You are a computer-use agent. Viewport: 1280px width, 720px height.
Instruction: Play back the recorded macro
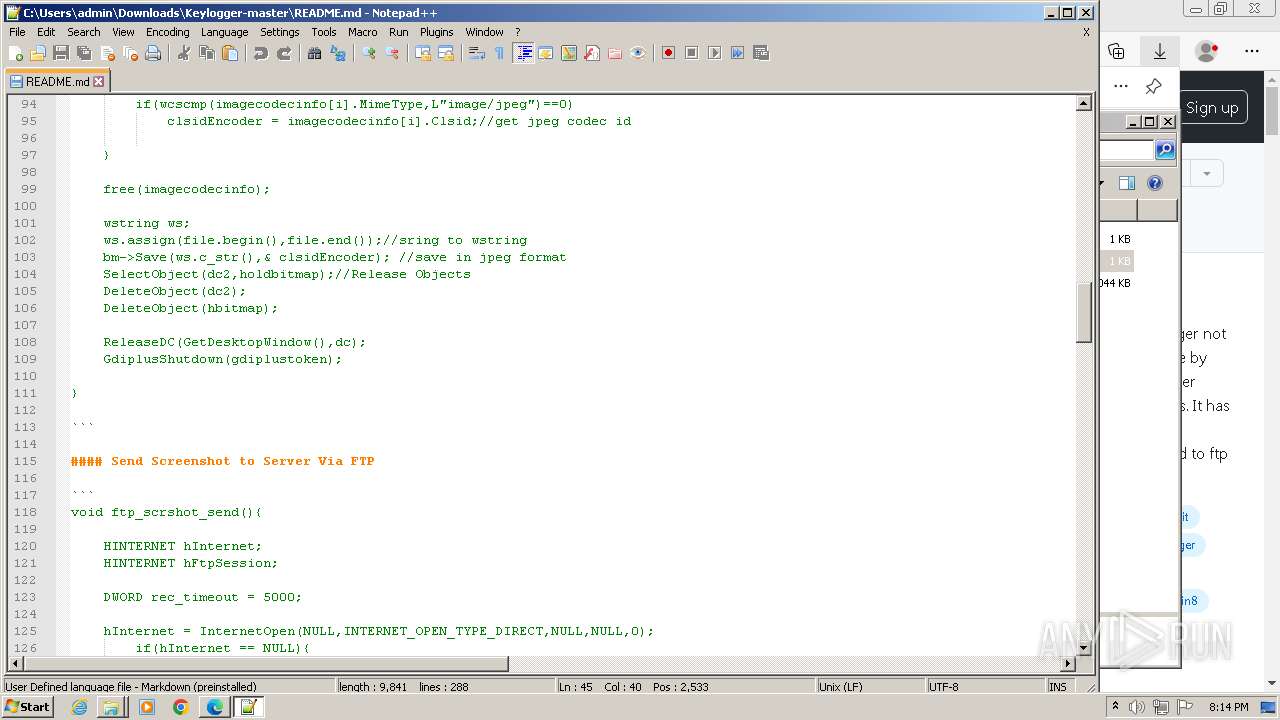[x=714, y=53]
